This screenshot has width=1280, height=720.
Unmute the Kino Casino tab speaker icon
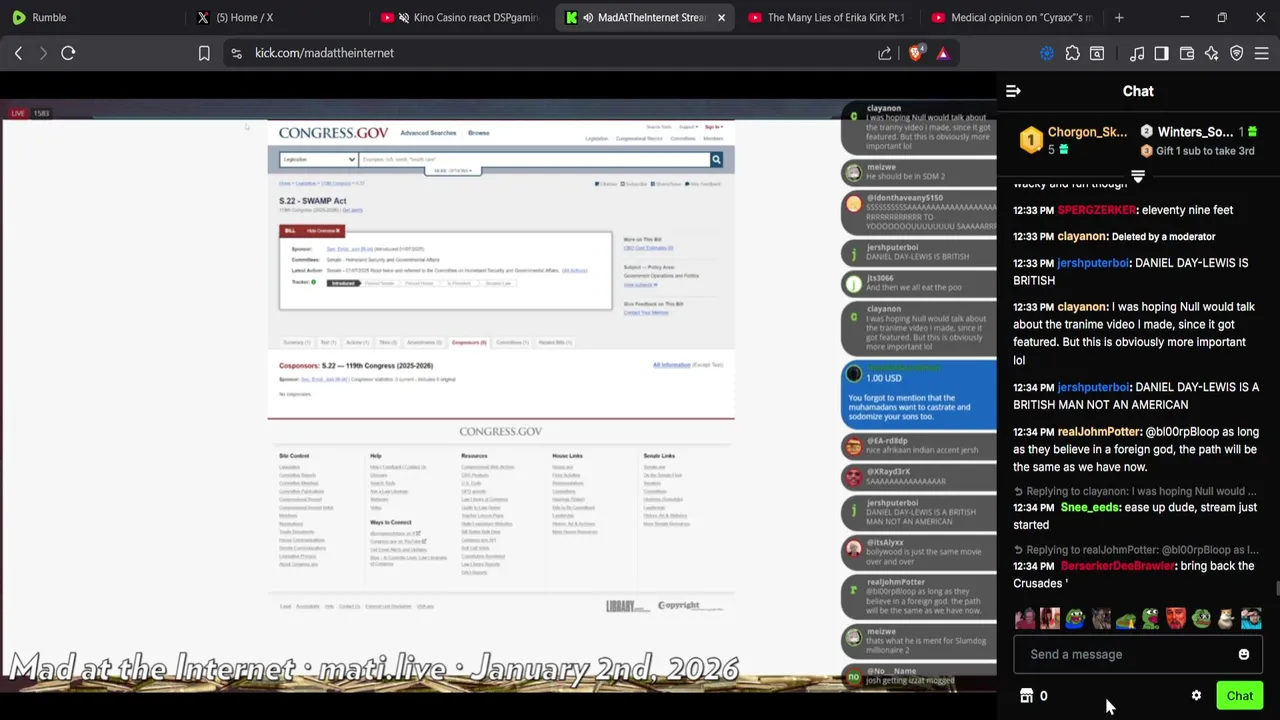404,17
